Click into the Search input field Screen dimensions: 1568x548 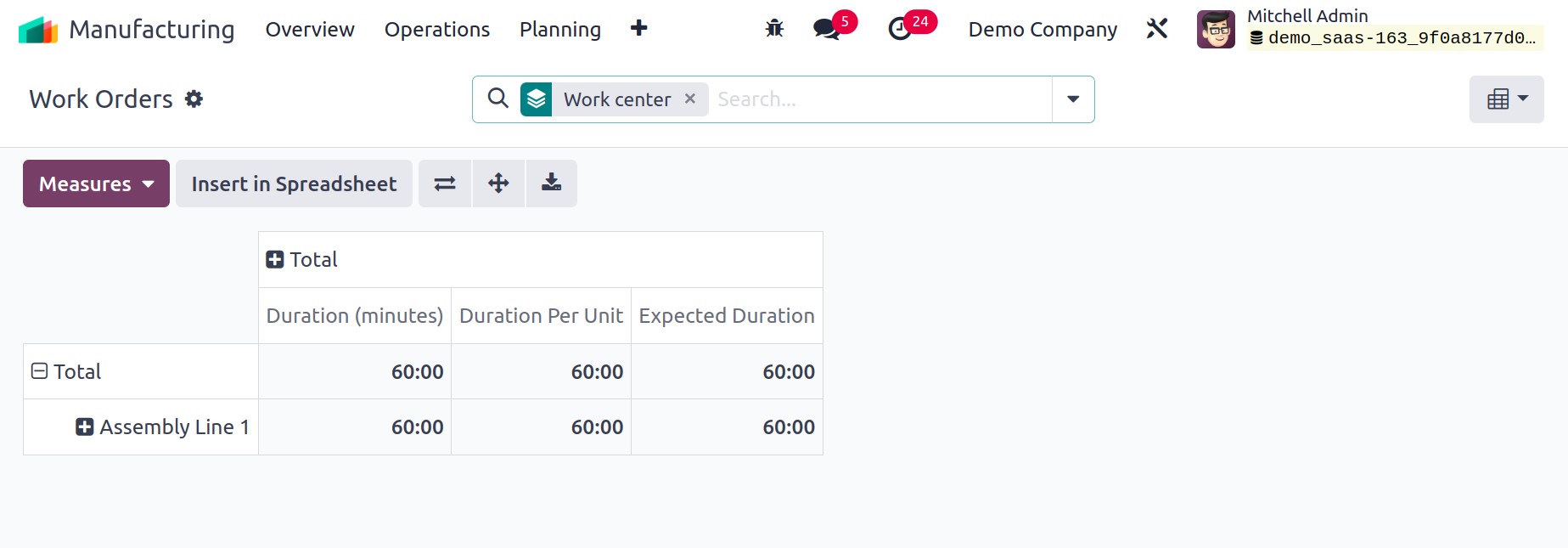[881, 99]
